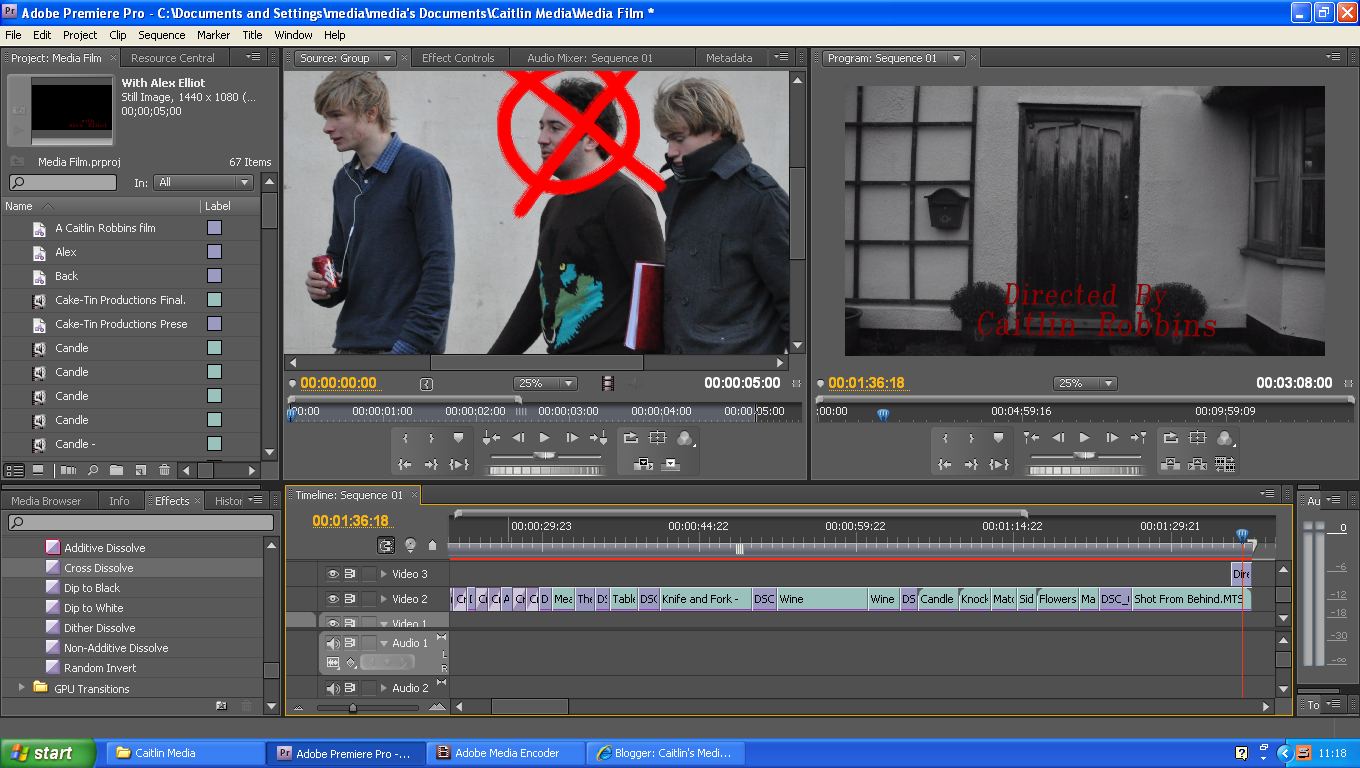Open Program: Sequence 01 dropdown arrow
The width and height of the screenshot is (1360, 768).
[x=956, y=58]
